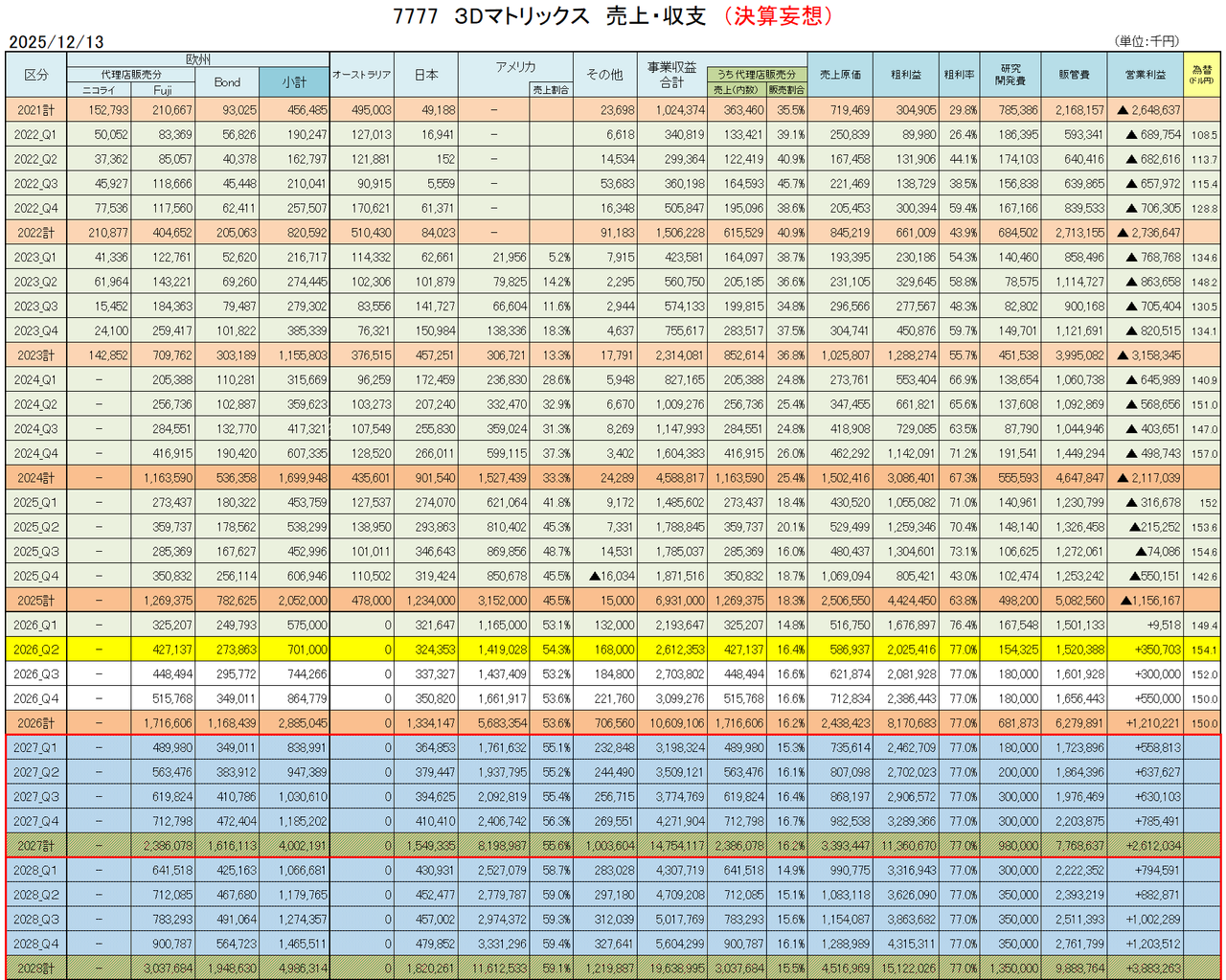Viewport: 1226px width, 980px height.
Task: Select the 2026計 row label
Action: pos(36,723)
